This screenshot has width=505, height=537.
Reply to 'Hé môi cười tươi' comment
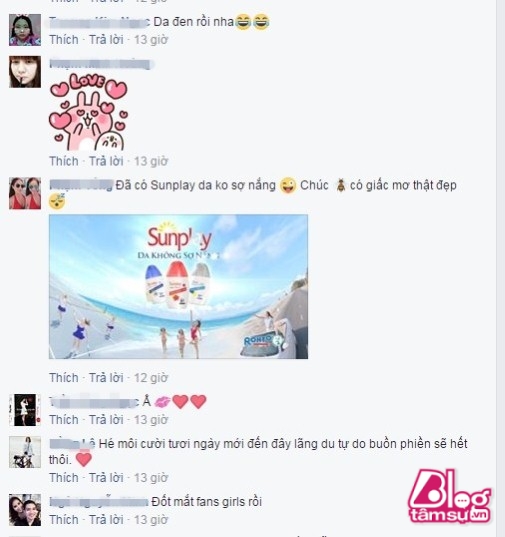pos(106,478)
